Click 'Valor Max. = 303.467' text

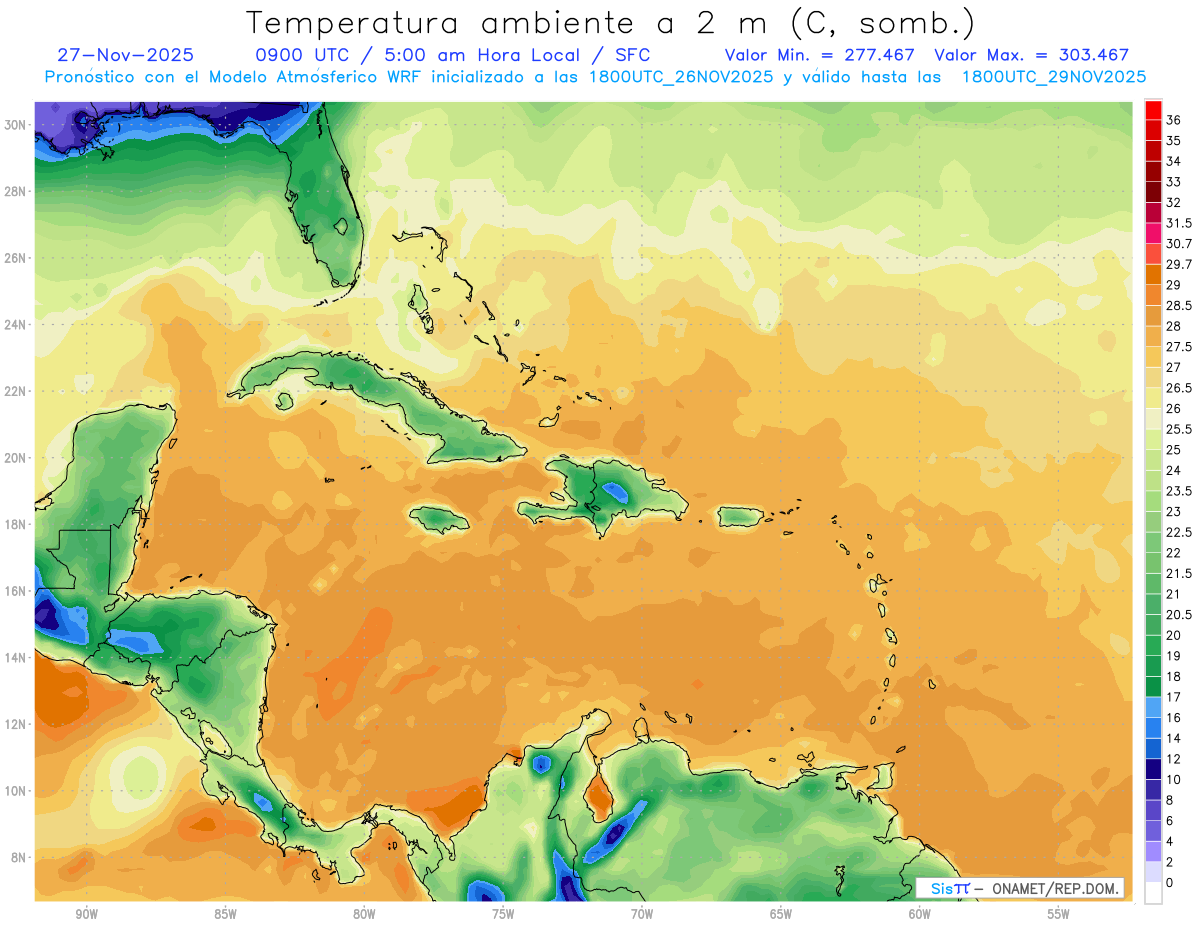1031,55
